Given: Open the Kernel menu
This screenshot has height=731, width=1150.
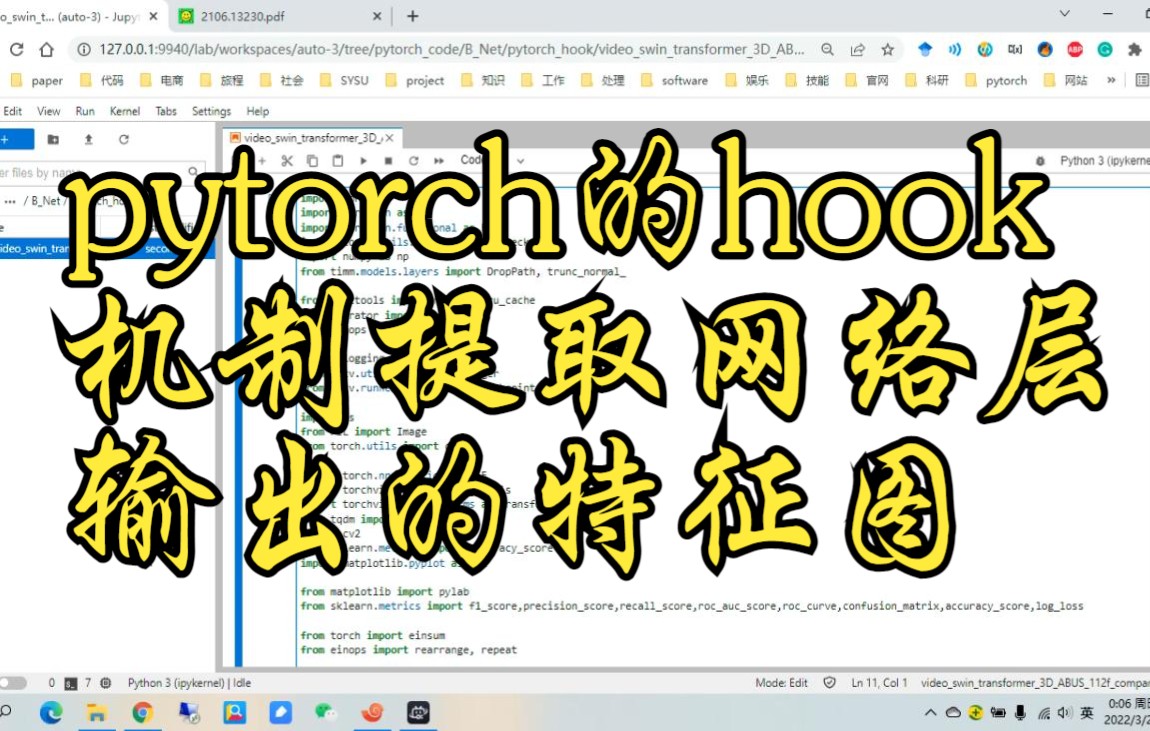Looking at the screenshot, I should (125, 111).
